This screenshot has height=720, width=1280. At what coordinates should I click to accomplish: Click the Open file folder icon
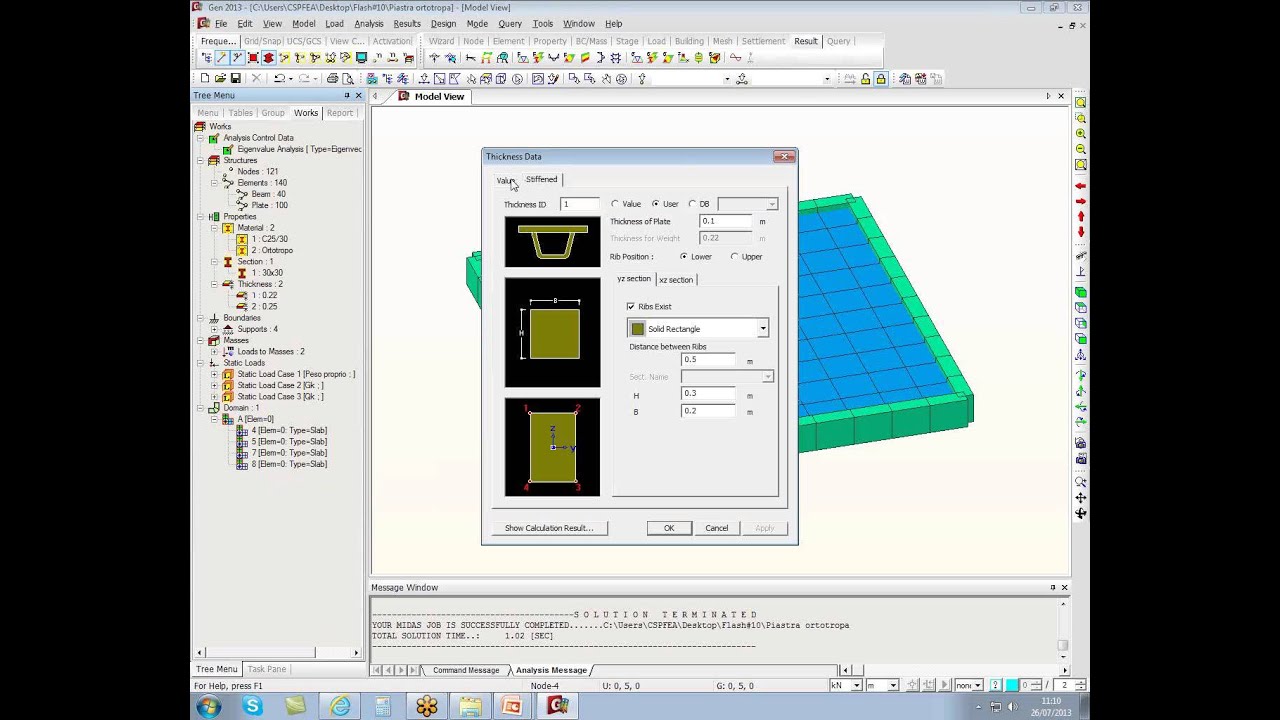click(220, 78)
